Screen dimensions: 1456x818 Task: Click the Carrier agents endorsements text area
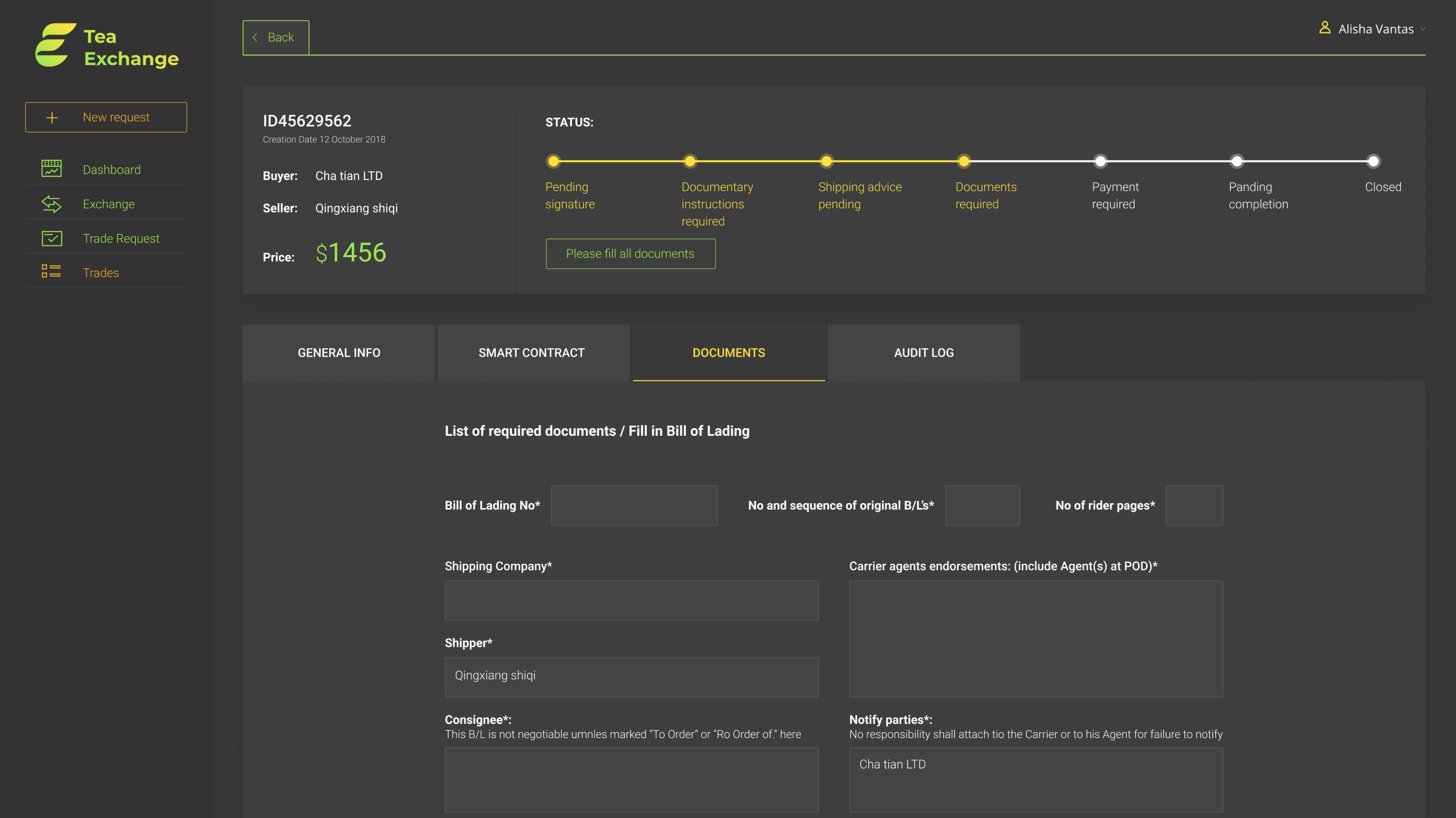tap(1036, 639)
